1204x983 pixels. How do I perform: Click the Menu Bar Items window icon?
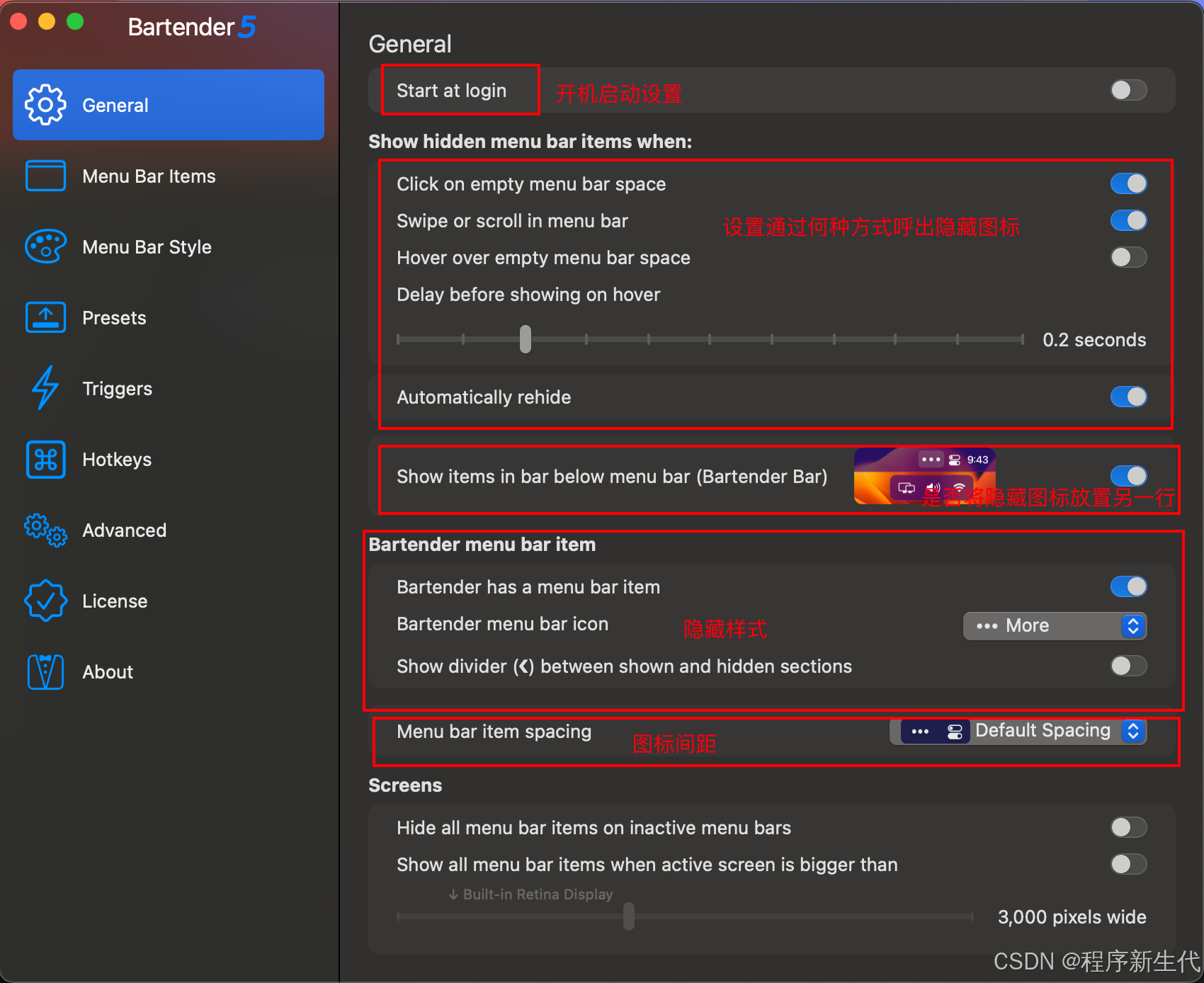[x=45, y=176]
